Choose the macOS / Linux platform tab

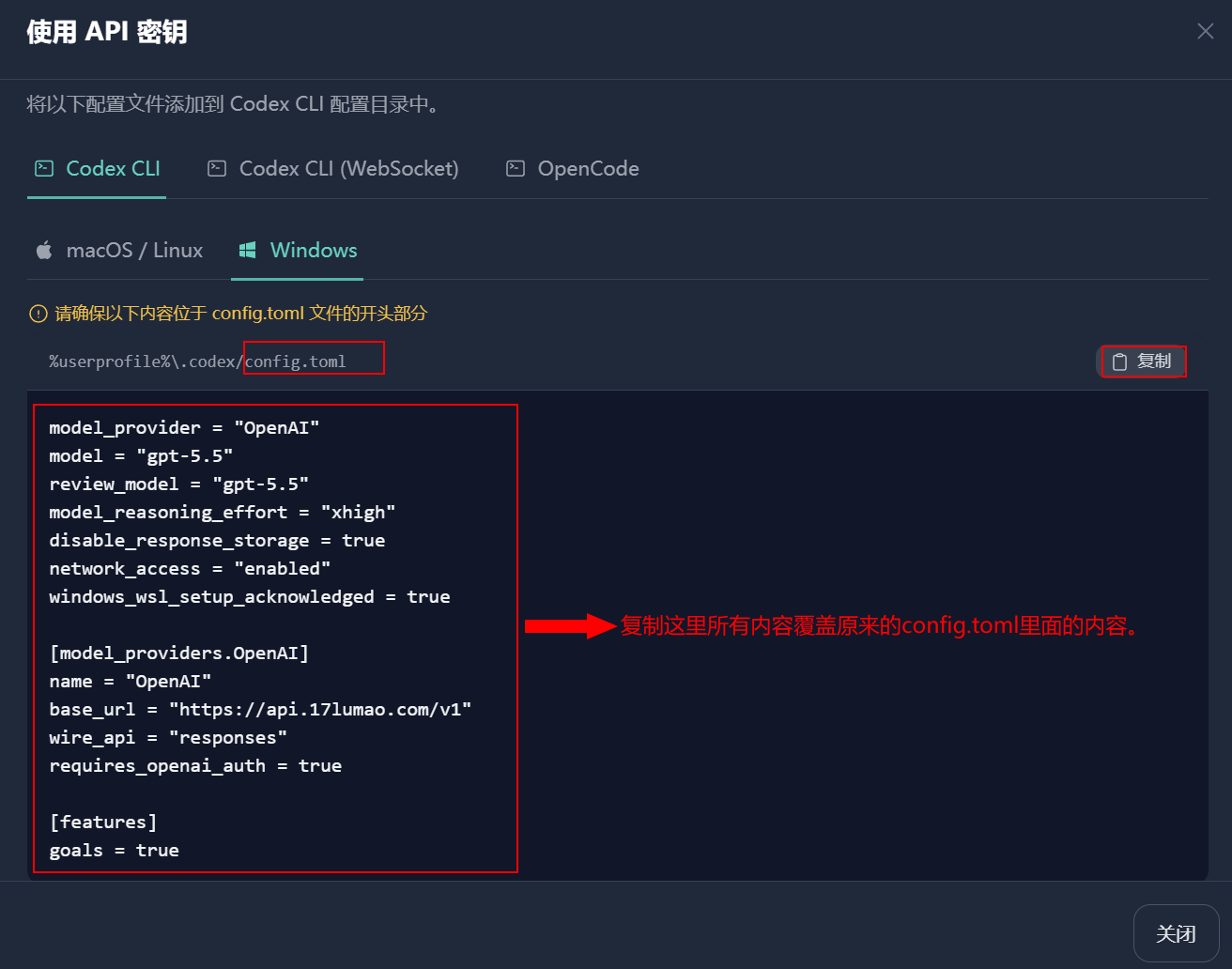click(x=119, y=251)
